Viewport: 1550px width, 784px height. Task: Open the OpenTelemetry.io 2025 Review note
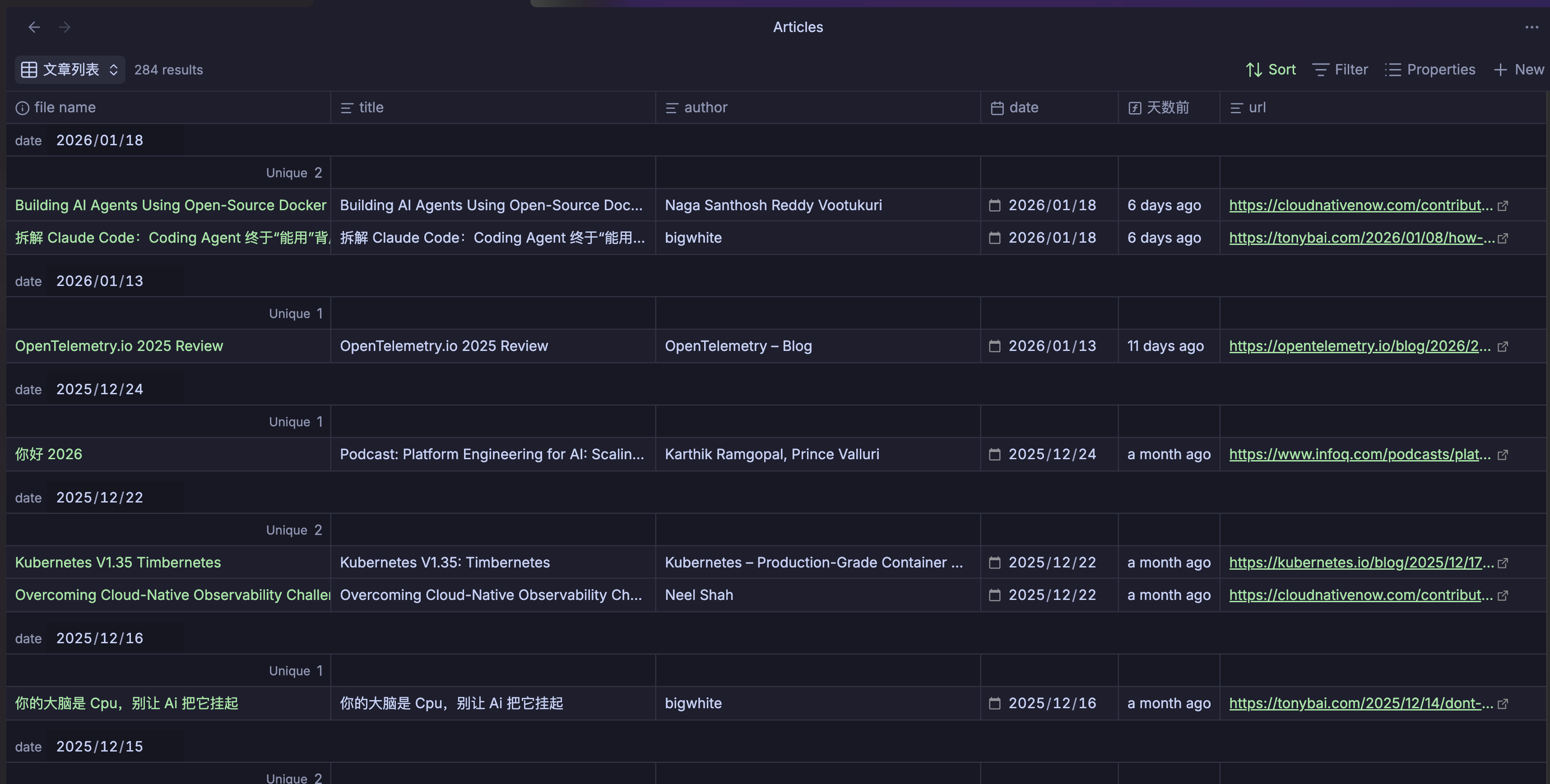coord(119,346)
